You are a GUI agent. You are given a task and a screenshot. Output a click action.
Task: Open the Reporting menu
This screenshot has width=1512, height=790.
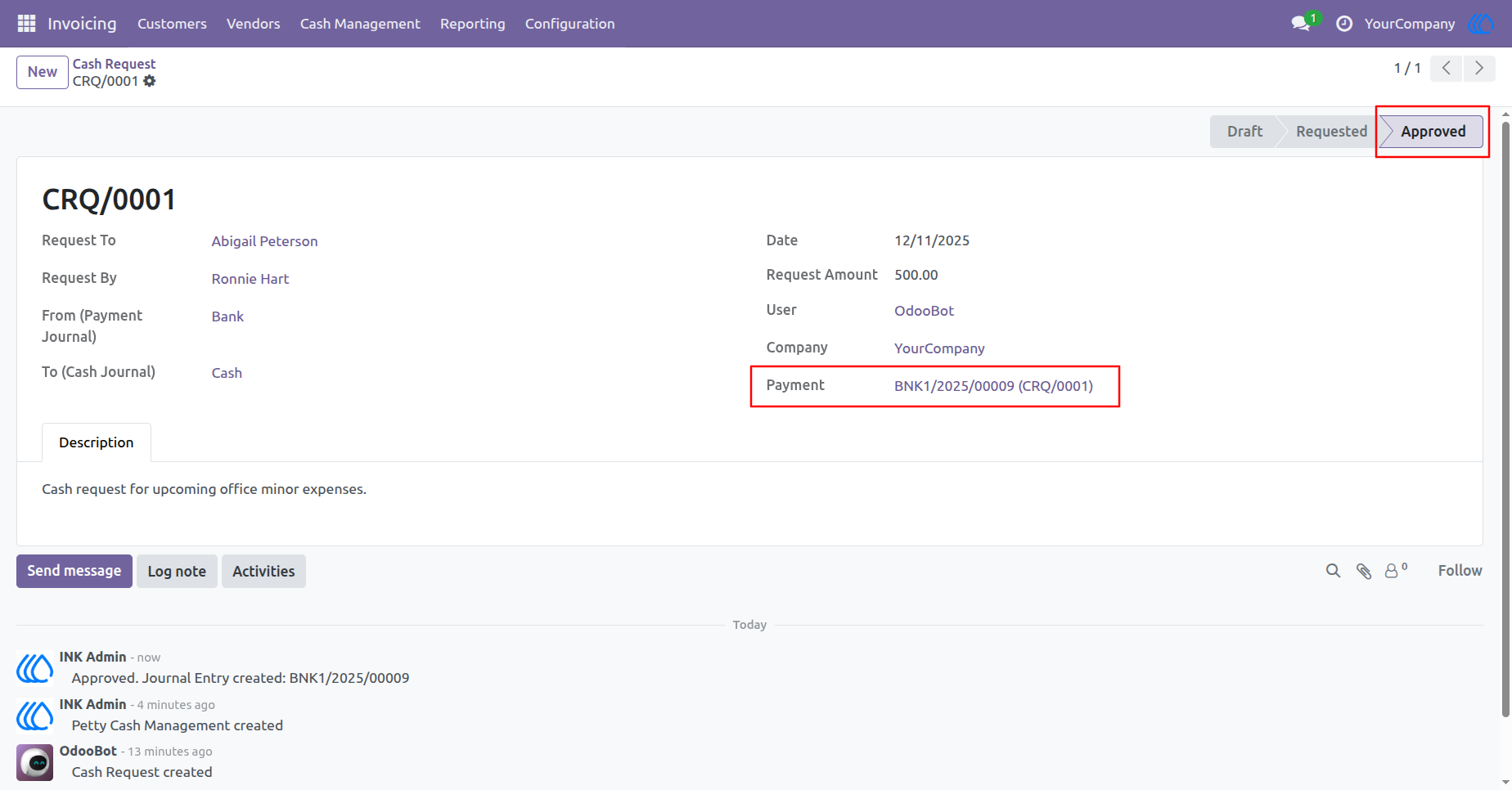pyautogui.click(x=473, y=24)
